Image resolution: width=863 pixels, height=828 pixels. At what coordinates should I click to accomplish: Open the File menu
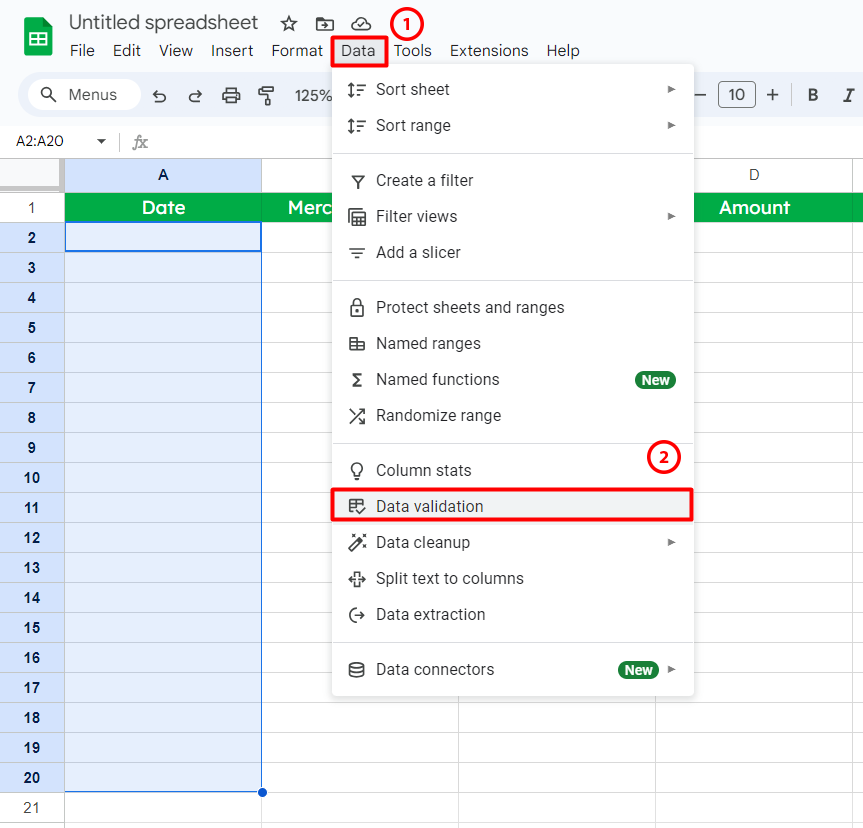tap(82, 51)
